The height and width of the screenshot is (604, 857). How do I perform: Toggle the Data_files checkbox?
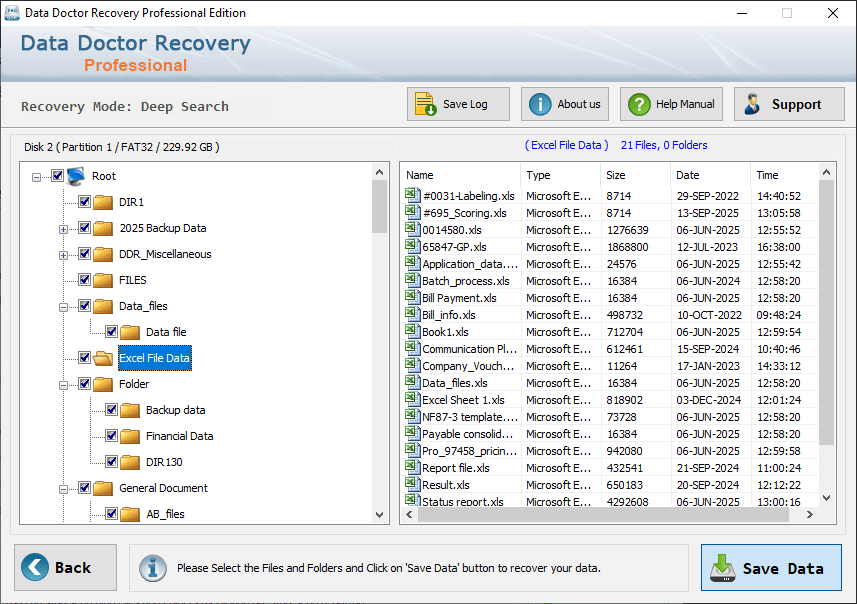(x=84, y=306)
